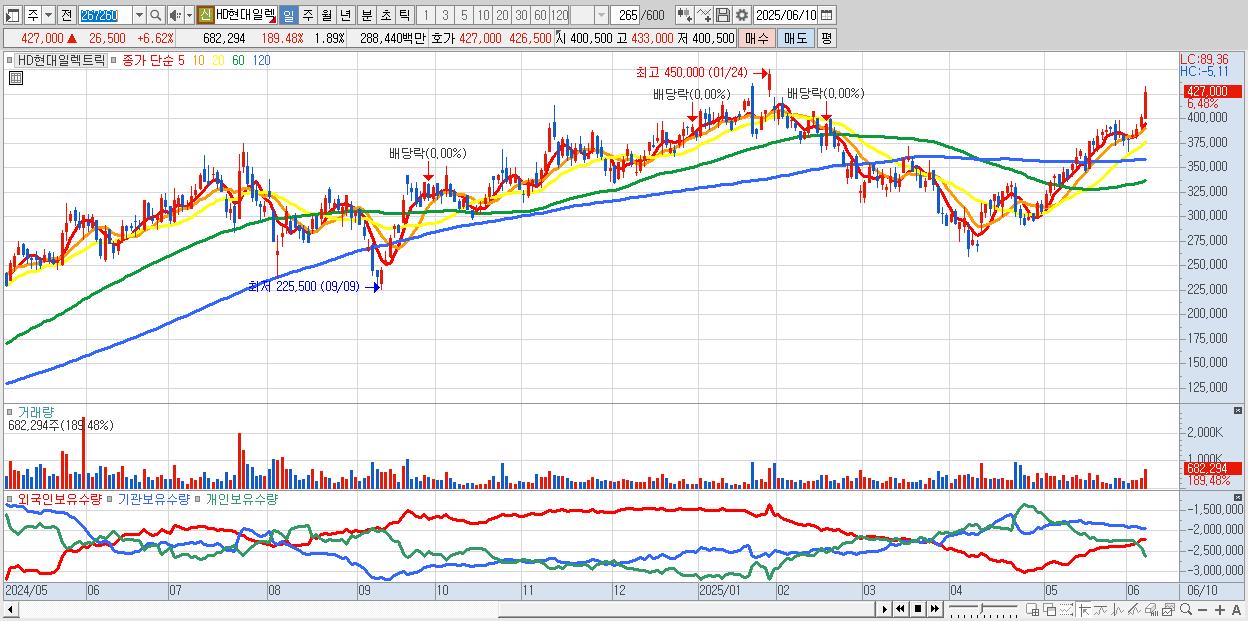
Task: Select the 120 interval preset
Action: (x=560, y=15)
